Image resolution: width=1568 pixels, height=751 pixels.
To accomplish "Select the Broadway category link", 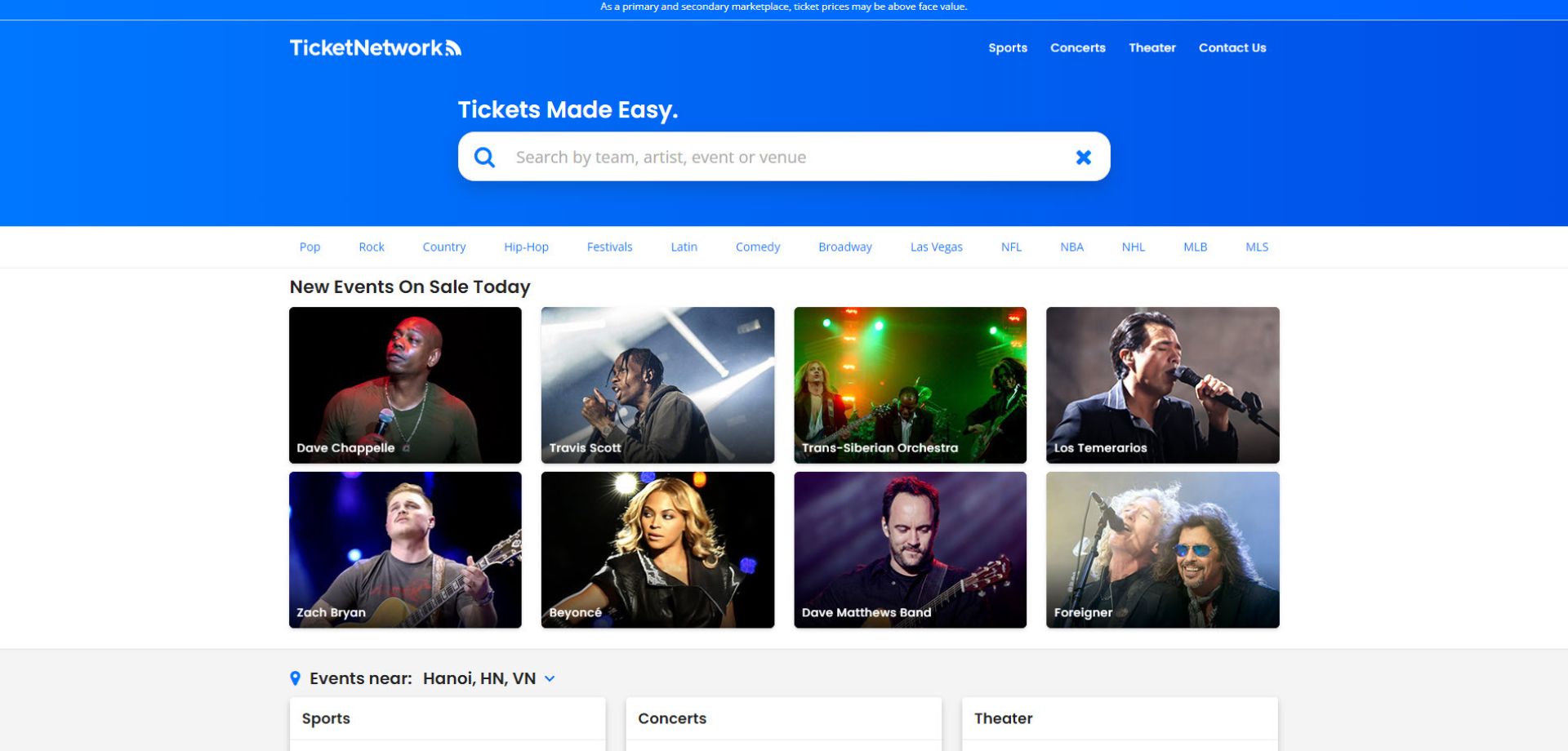I will 844,247.
